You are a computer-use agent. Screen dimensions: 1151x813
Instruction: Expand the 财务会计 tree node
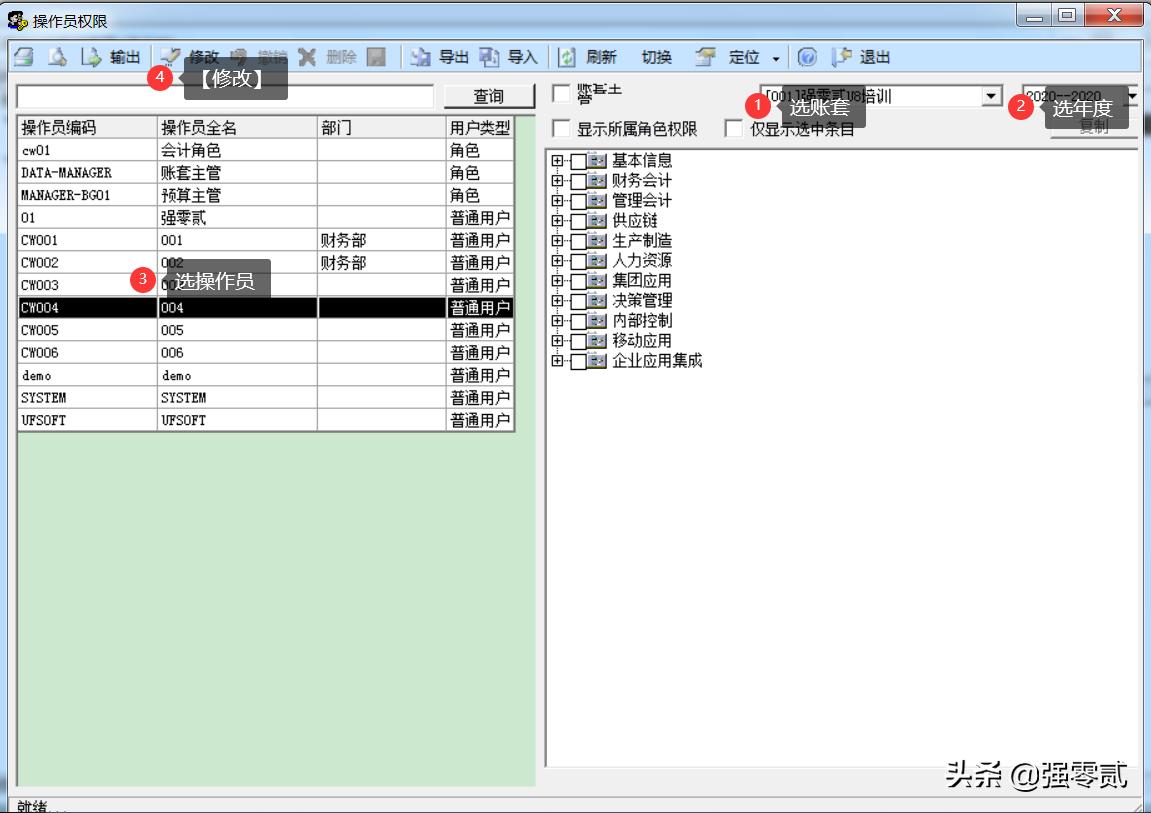(559, 180)
